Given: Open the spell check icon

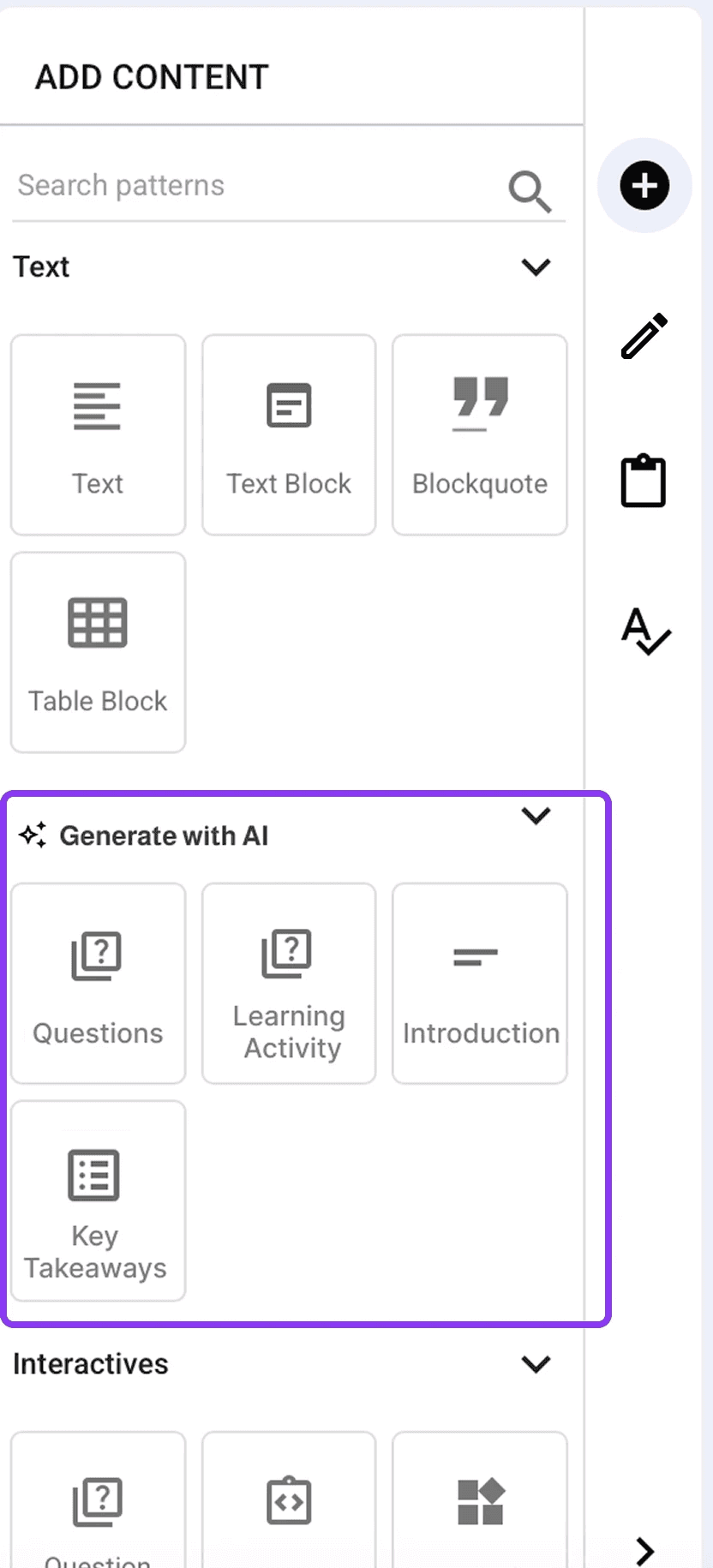Looking at the screenshot, I should point(645,631).
